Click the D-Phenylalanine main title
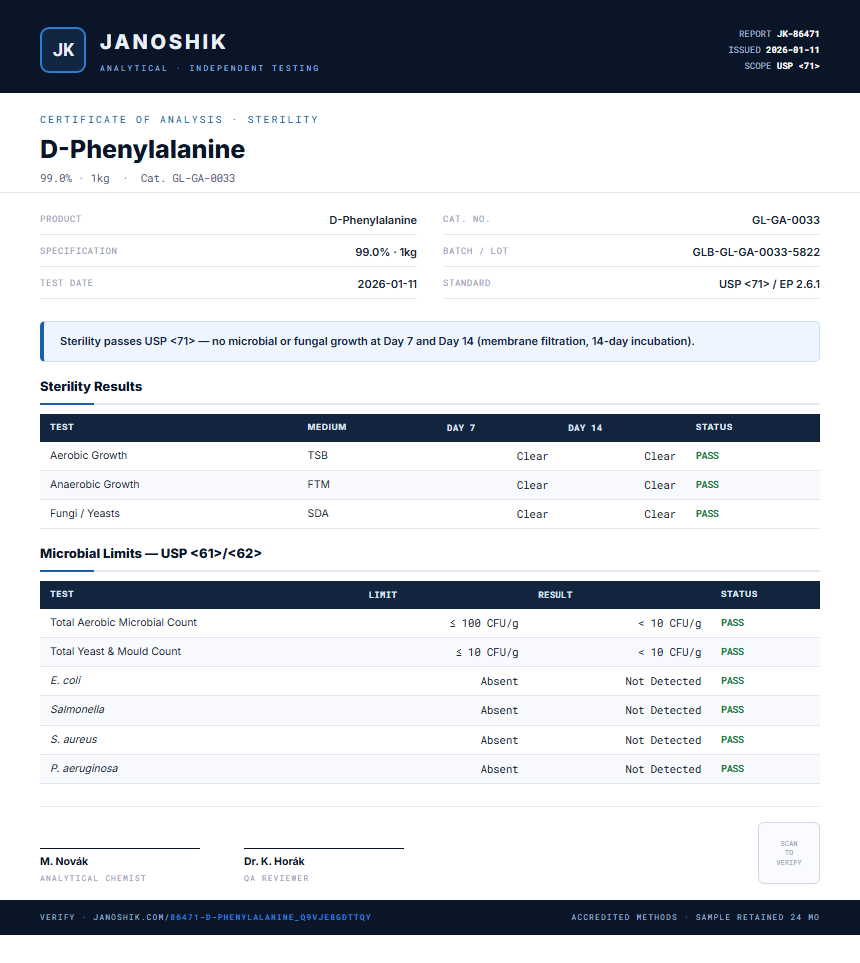 [x=143, y=149]
